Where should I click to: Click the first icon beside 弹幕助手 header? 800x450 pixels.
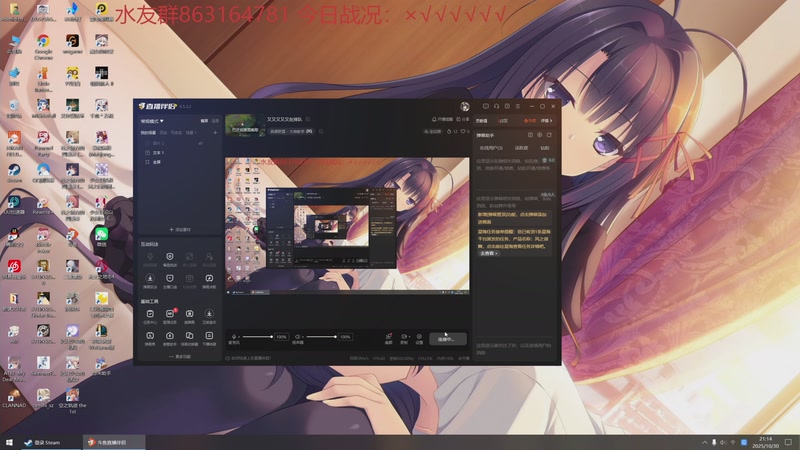pos(530,135)
